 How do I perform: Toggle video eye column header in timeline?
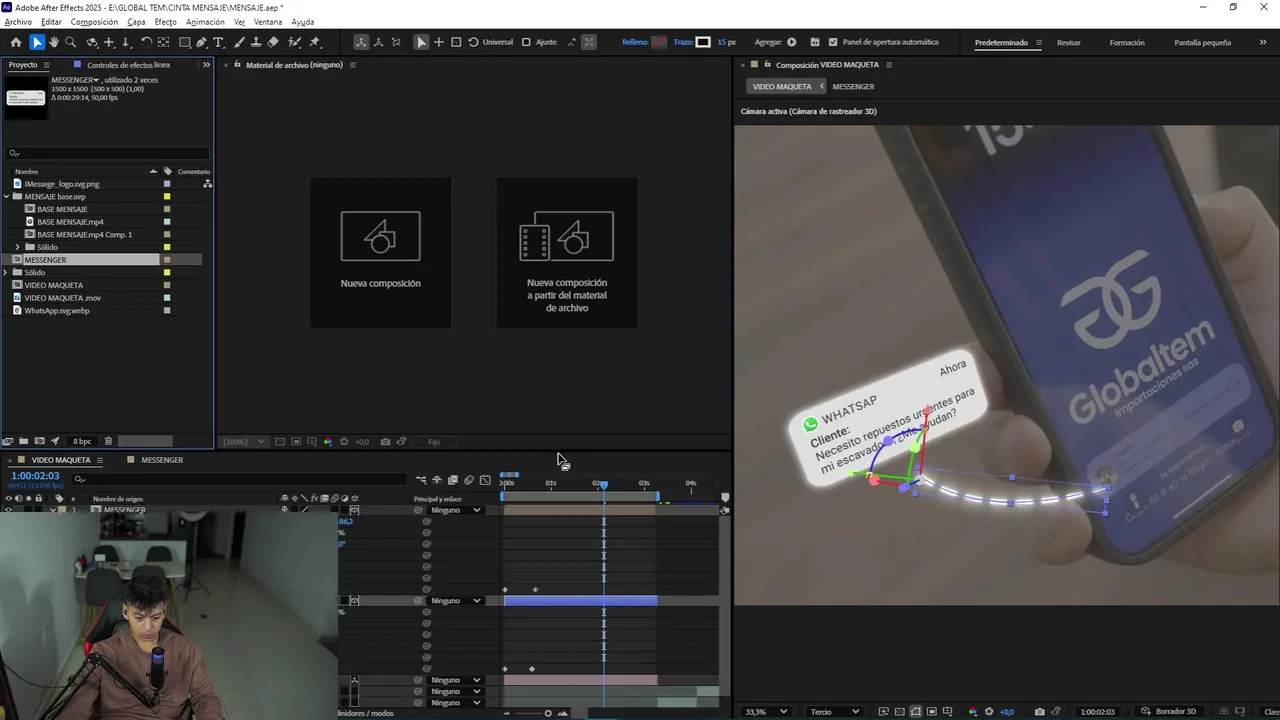click(8, 498)
